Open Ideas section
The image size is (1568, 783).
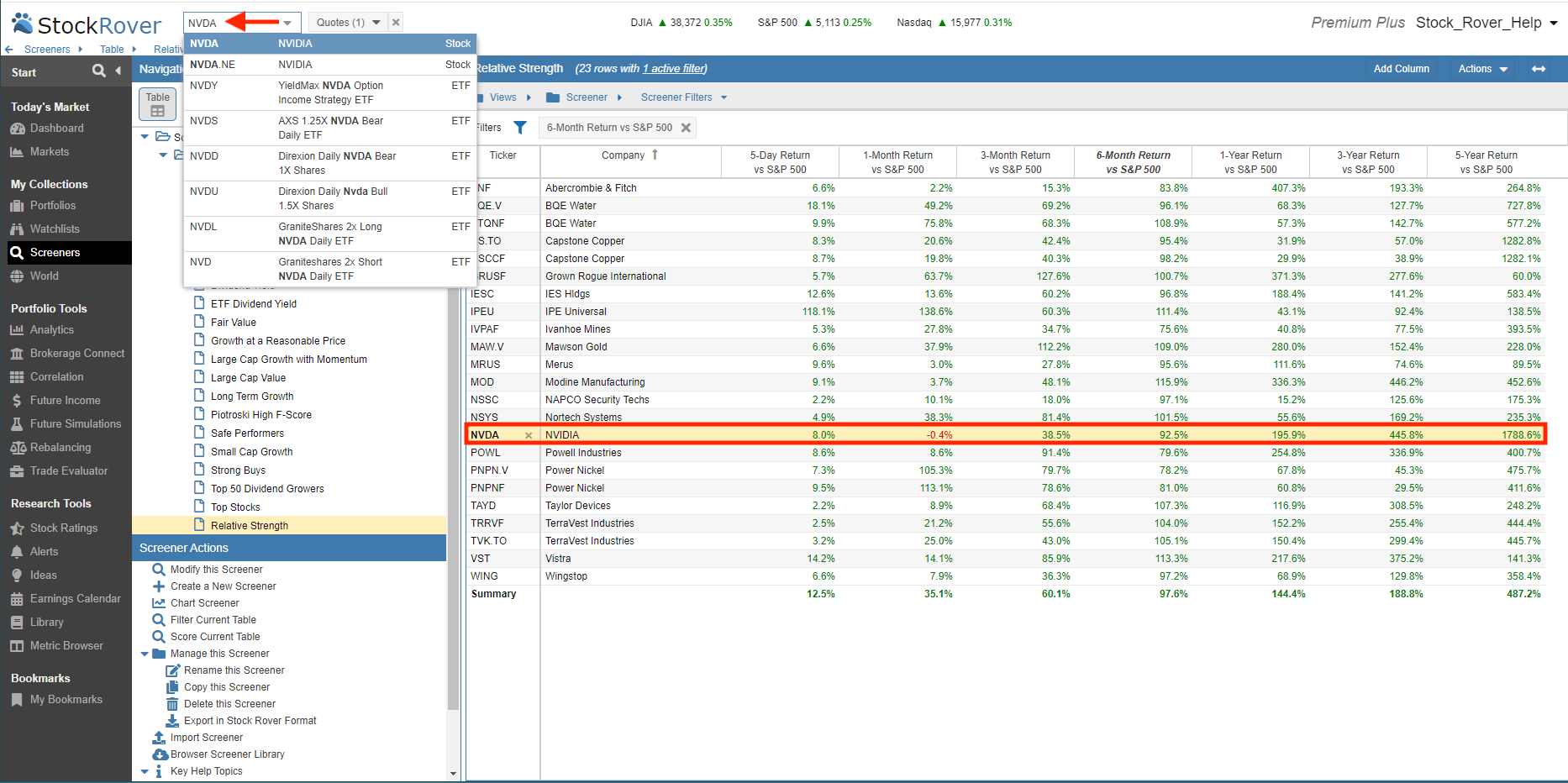click(43, 575)
